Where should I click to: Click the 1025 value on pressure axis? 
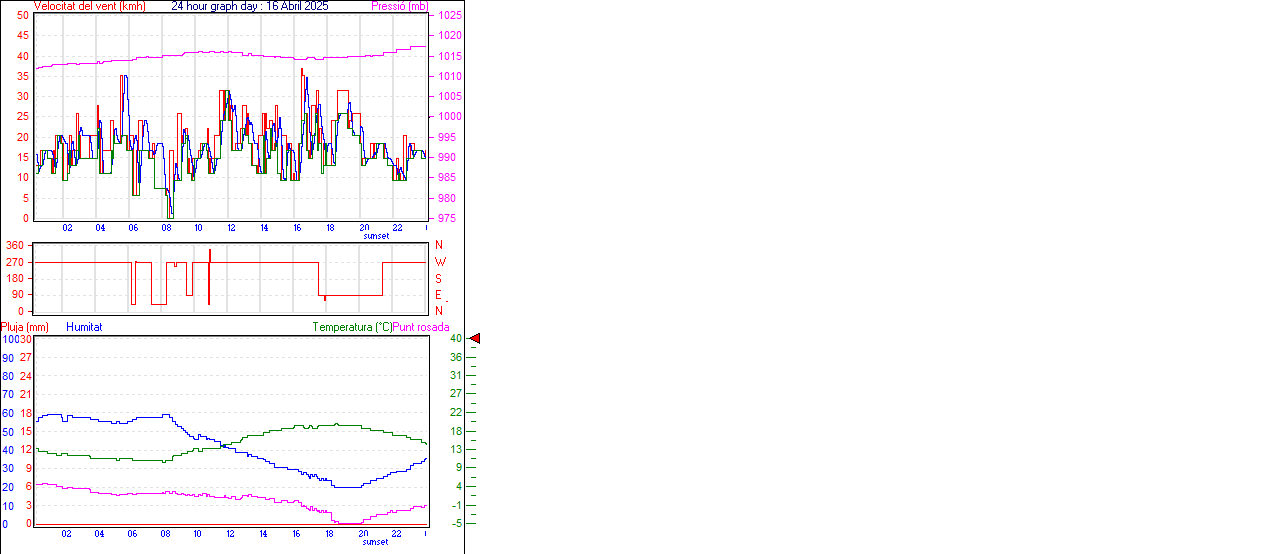(x=449, y=16)
